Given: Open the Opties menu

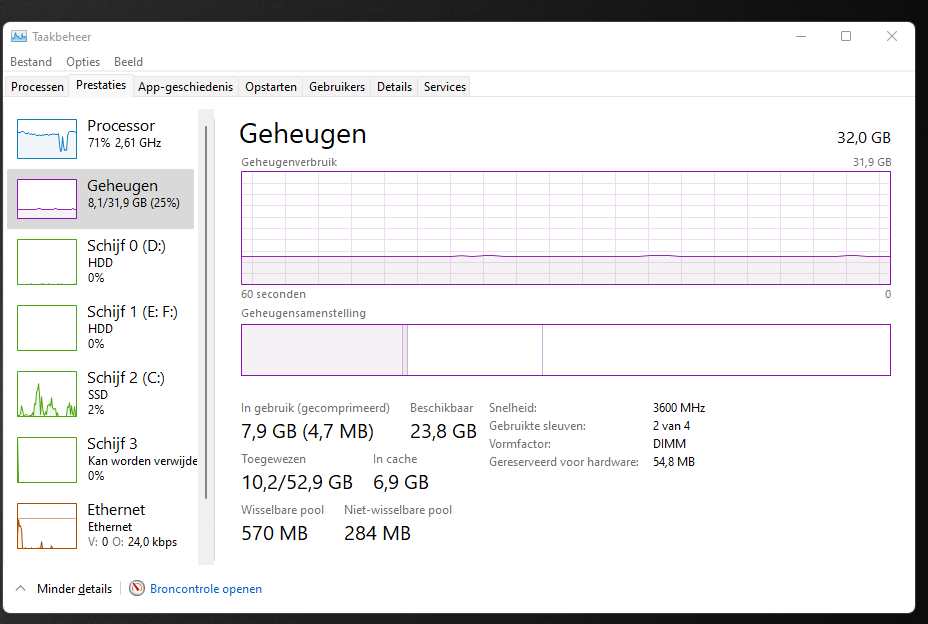Looking at the screenshot, I should pyautogui.click(x=83, y=62).
